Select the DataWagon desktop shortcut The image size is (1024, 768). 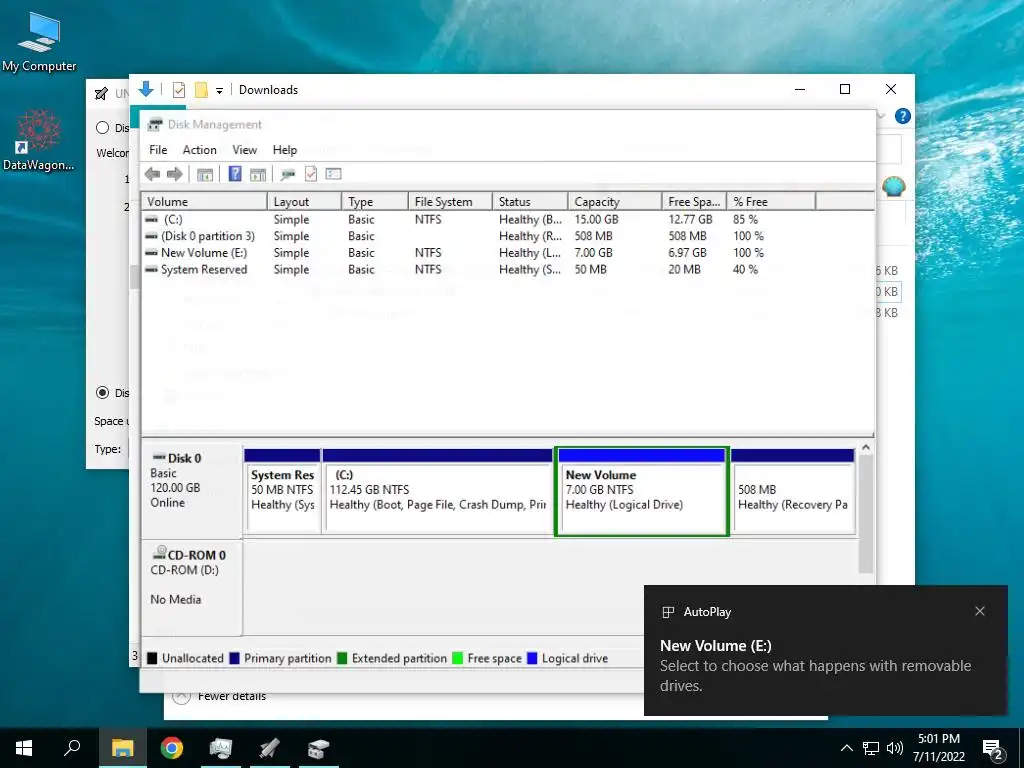click(x=39, y=140)
